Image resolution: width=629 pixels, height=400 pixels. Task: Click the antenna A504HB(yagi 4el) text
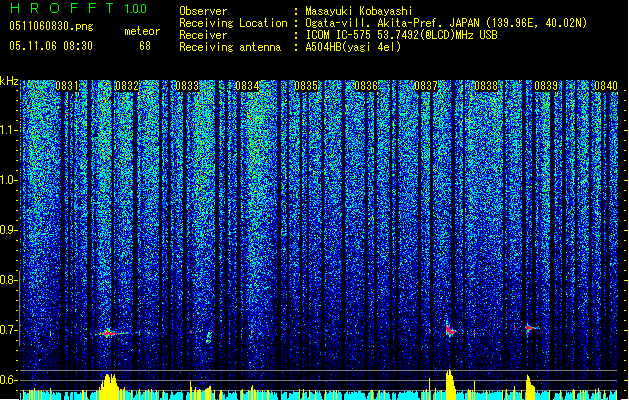tap(353, 47)
